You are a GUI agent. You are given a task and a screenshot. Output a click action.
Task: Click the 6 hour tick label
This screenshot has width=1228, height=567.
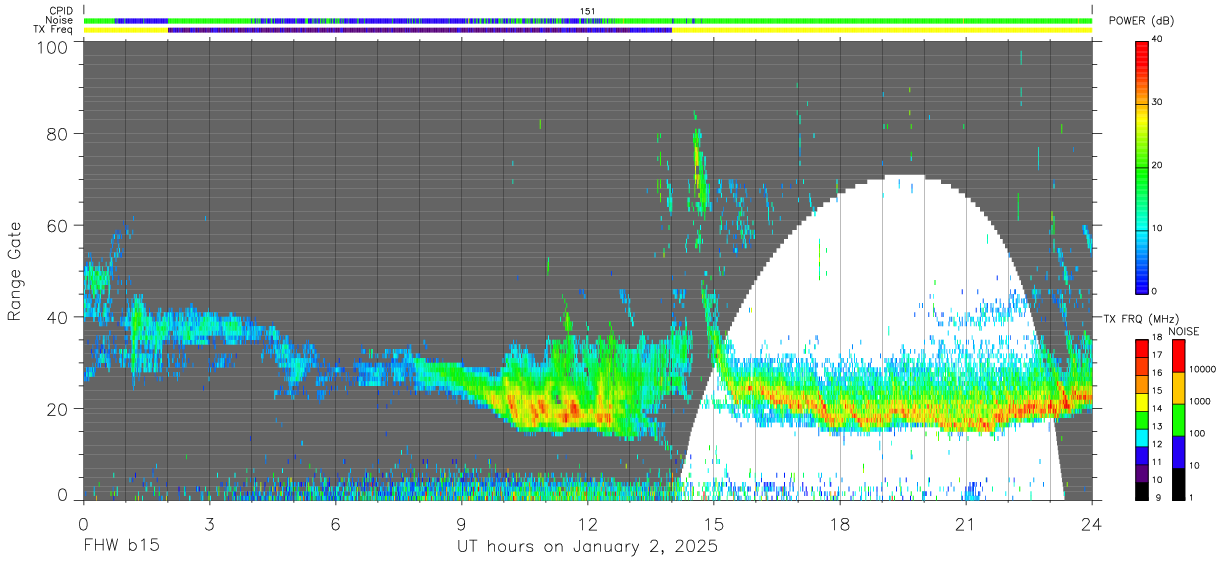[335, 524]
